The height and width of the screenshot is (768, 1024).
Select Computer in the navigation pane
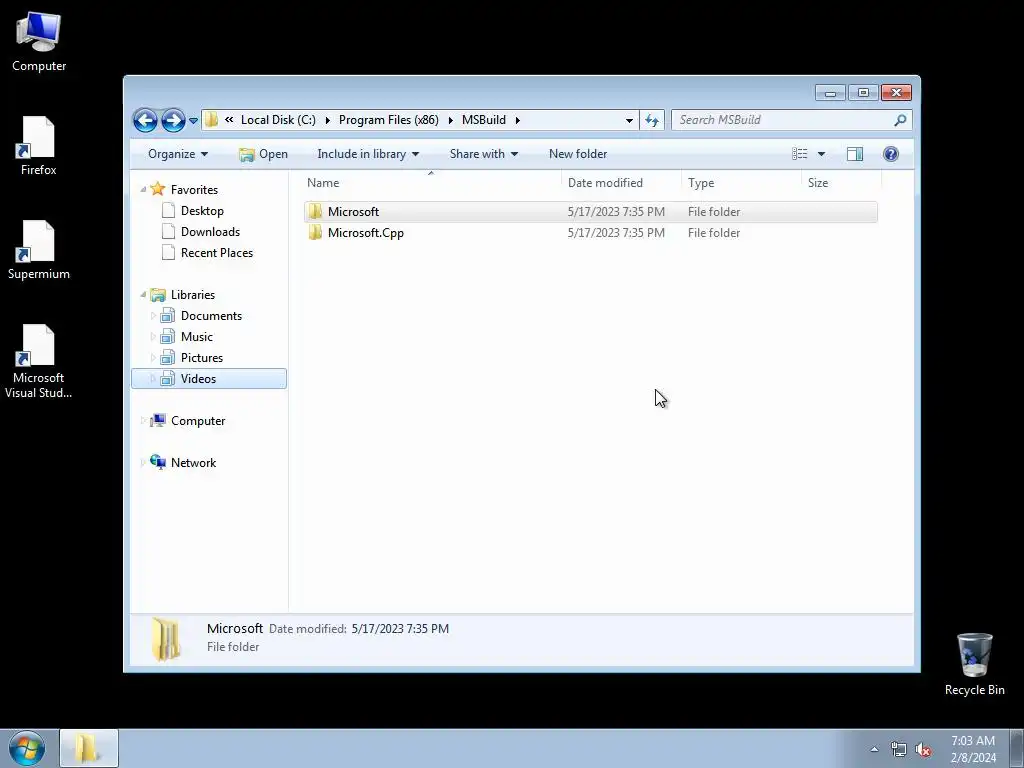click(198, 421)
